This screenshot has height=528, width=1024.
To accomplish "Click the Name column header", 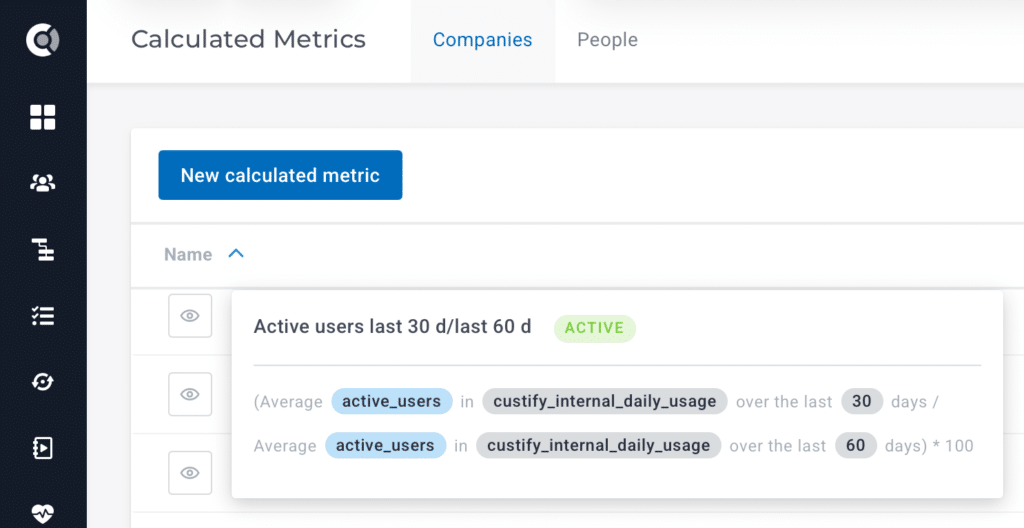I will [x=188, y=254].
